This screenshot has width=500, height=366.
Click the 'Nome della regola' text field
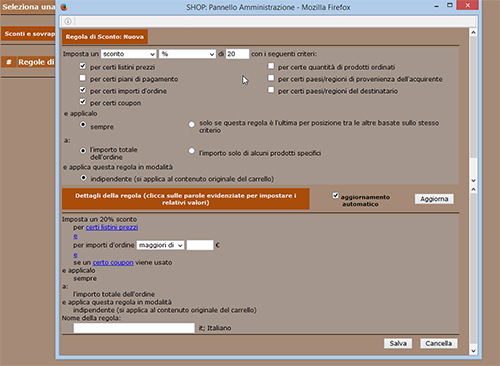pos(134,328)
